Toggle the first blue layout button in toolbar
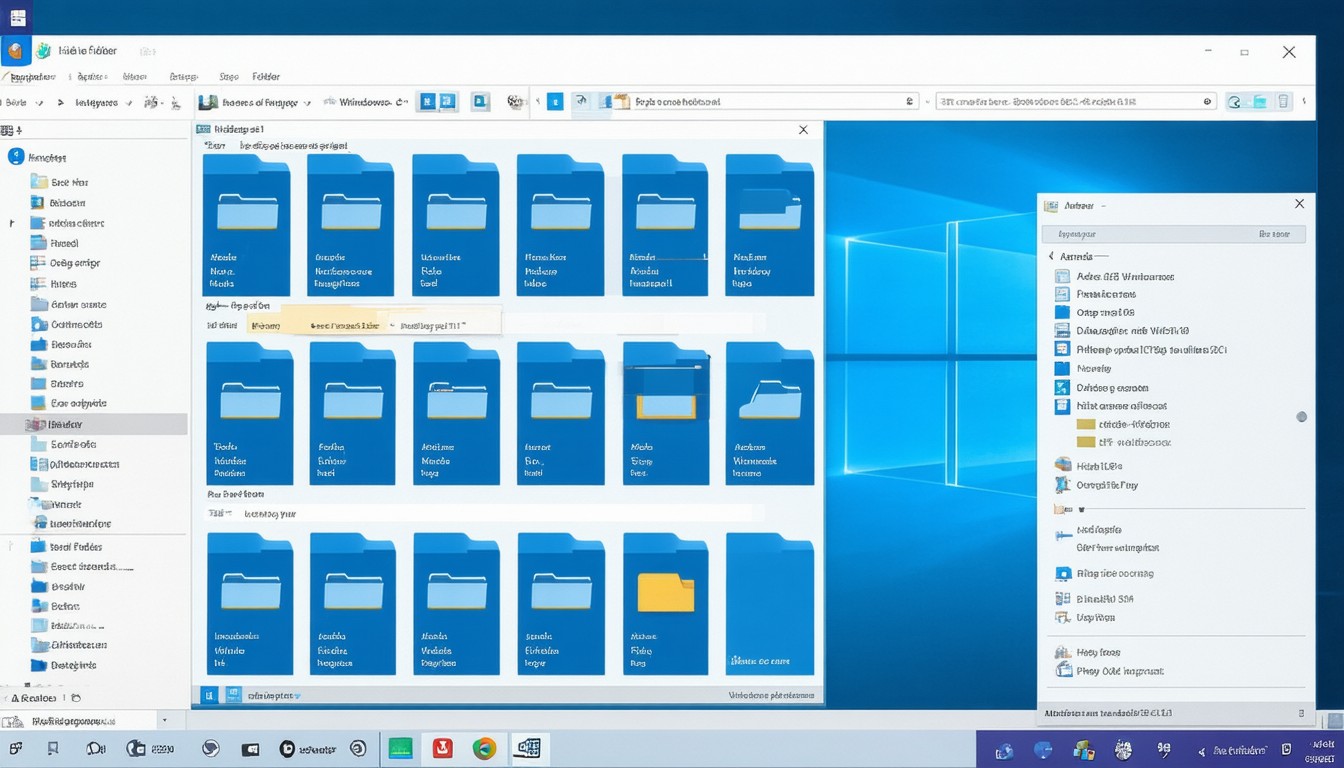The image size is (1344, 768). 427,101
